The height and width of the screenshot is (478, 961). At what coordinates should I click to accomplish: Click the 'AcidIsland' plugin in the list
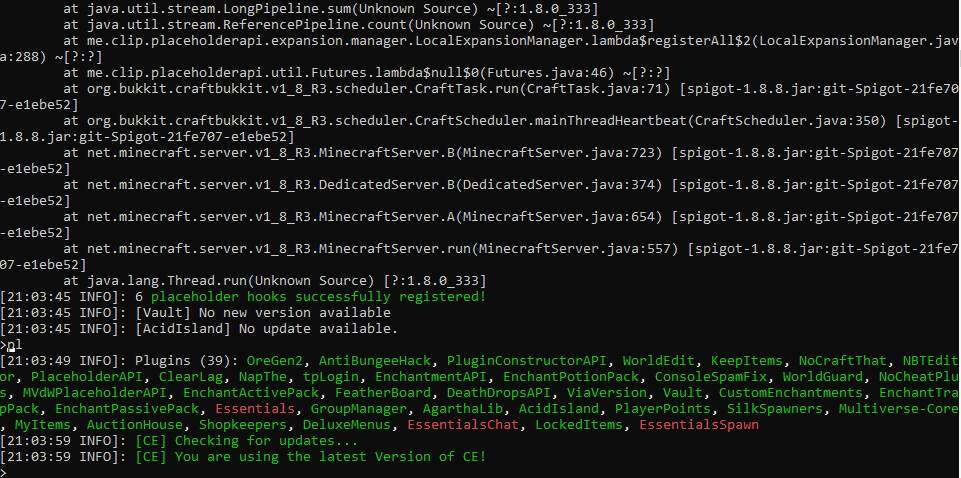point(559,408)
